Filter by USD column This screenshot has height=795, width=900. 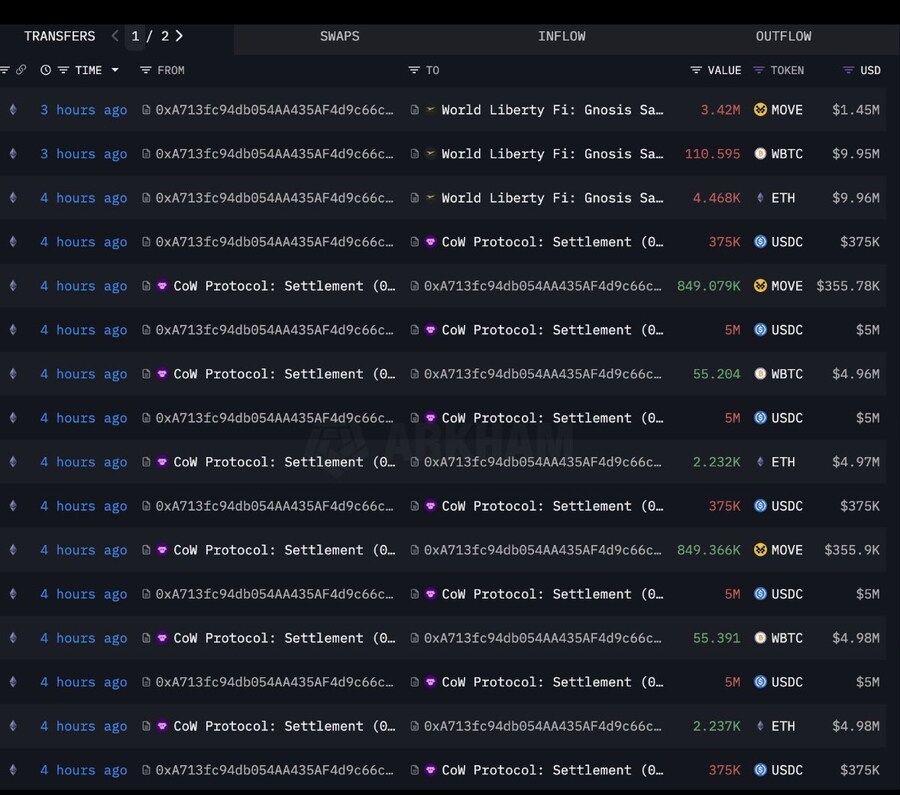tap(848, 70)
